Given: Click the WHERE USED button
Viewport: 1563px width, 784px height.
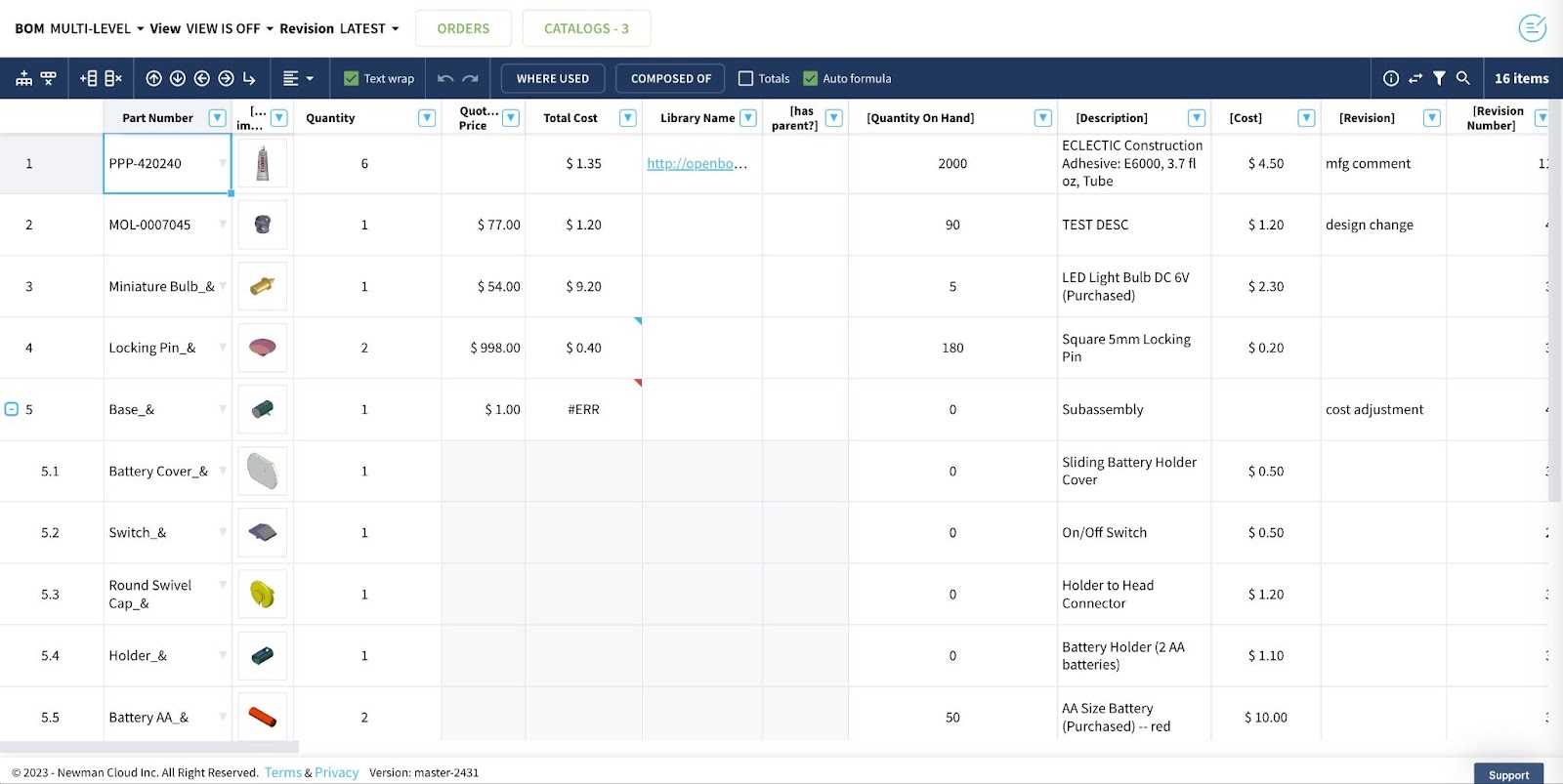Looking at the screenshot, I should point(552,78).
